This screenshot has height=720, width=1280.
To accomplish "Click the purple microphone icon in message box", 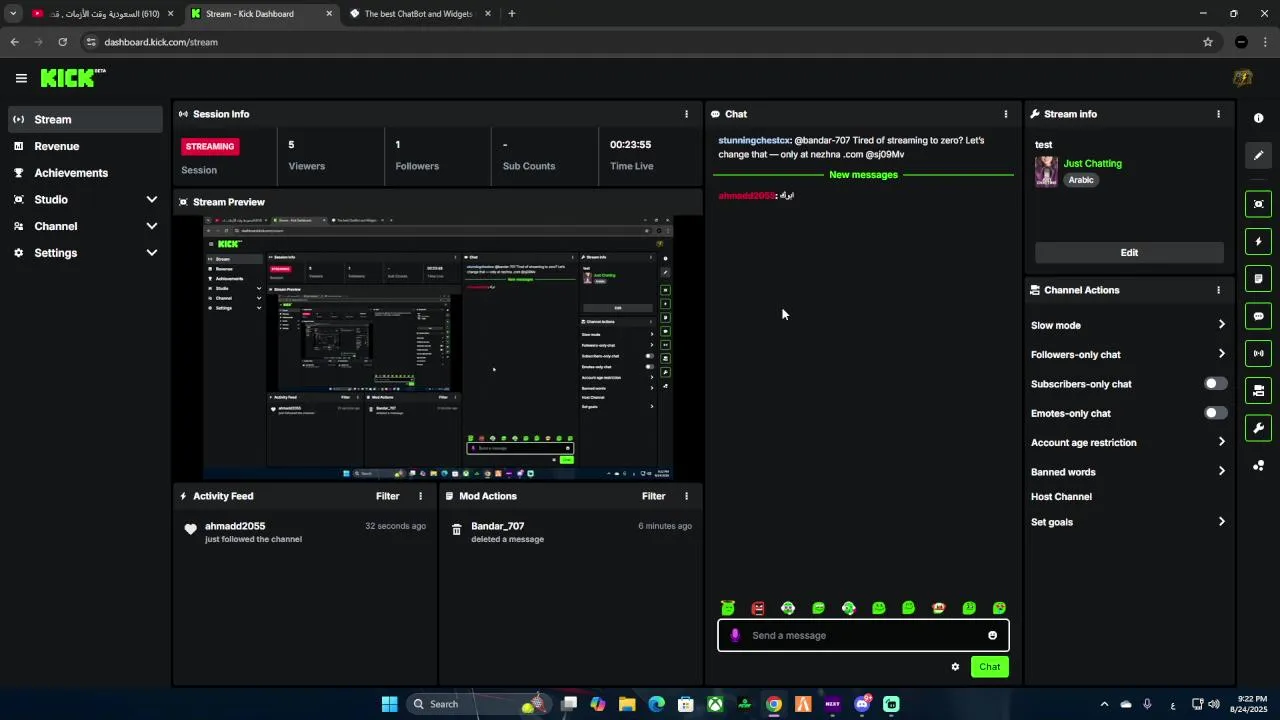I will coord(735,635).
